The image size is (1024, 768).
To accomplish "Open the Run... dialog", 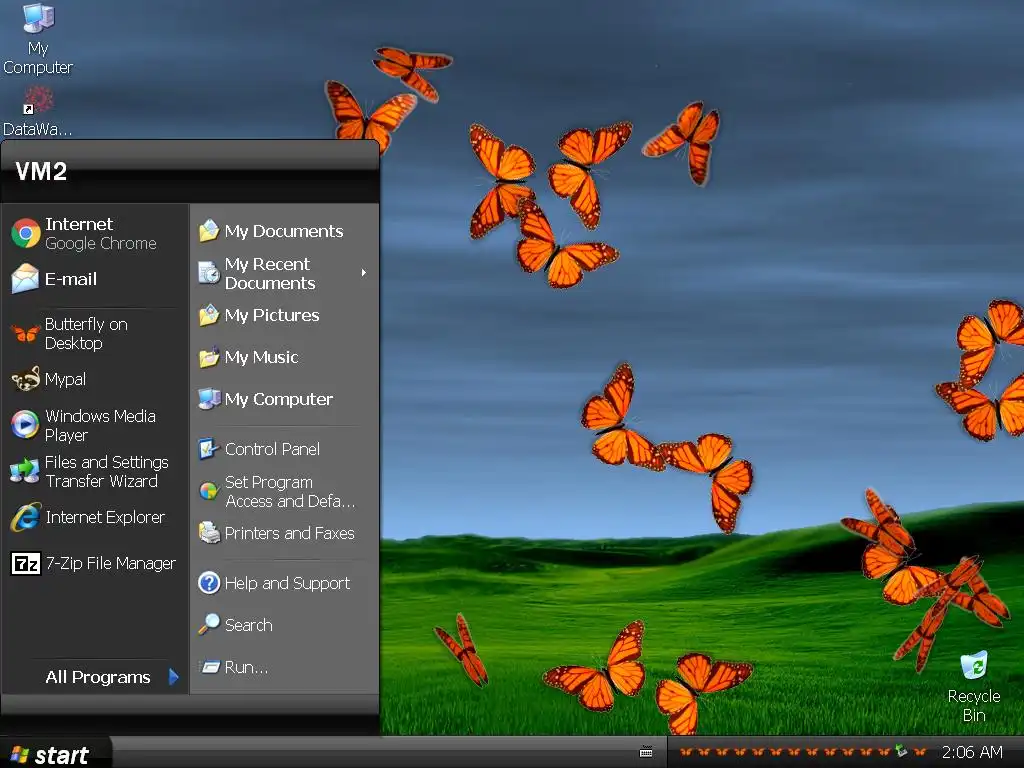I will [285, 667].
